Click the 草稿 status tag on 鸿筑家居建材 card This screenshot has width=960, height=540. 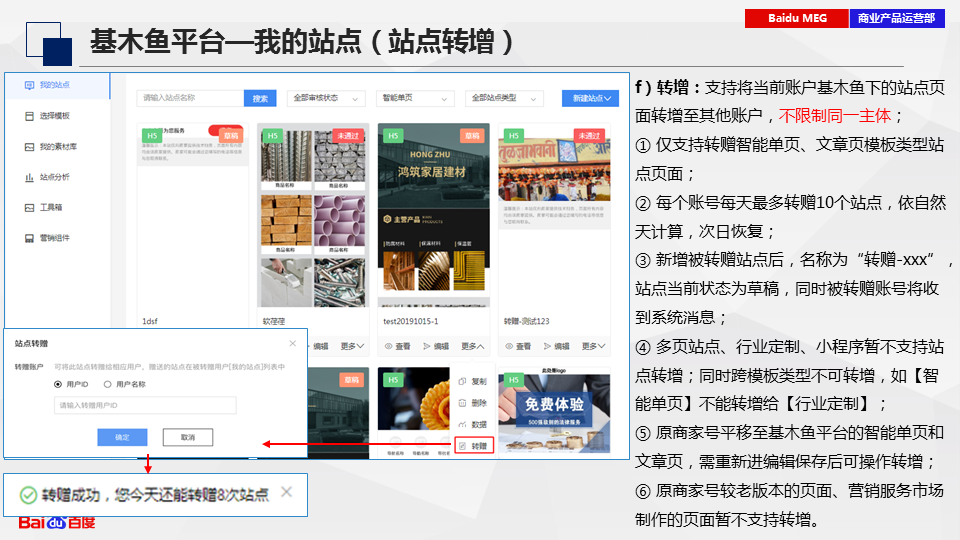tap(472, 135)
